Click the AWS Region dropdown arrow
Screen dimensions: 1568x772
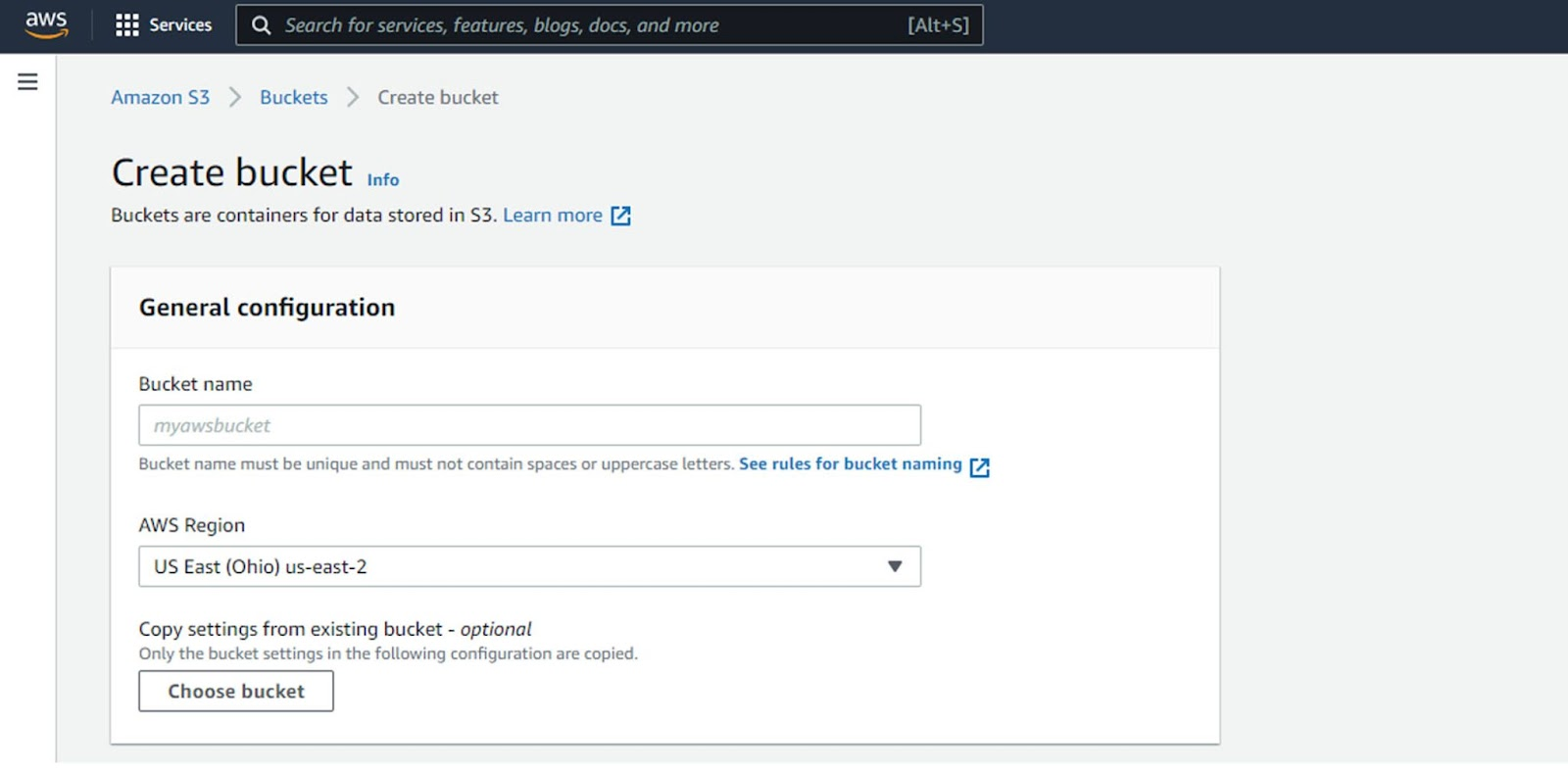click(x=894, y=566)
